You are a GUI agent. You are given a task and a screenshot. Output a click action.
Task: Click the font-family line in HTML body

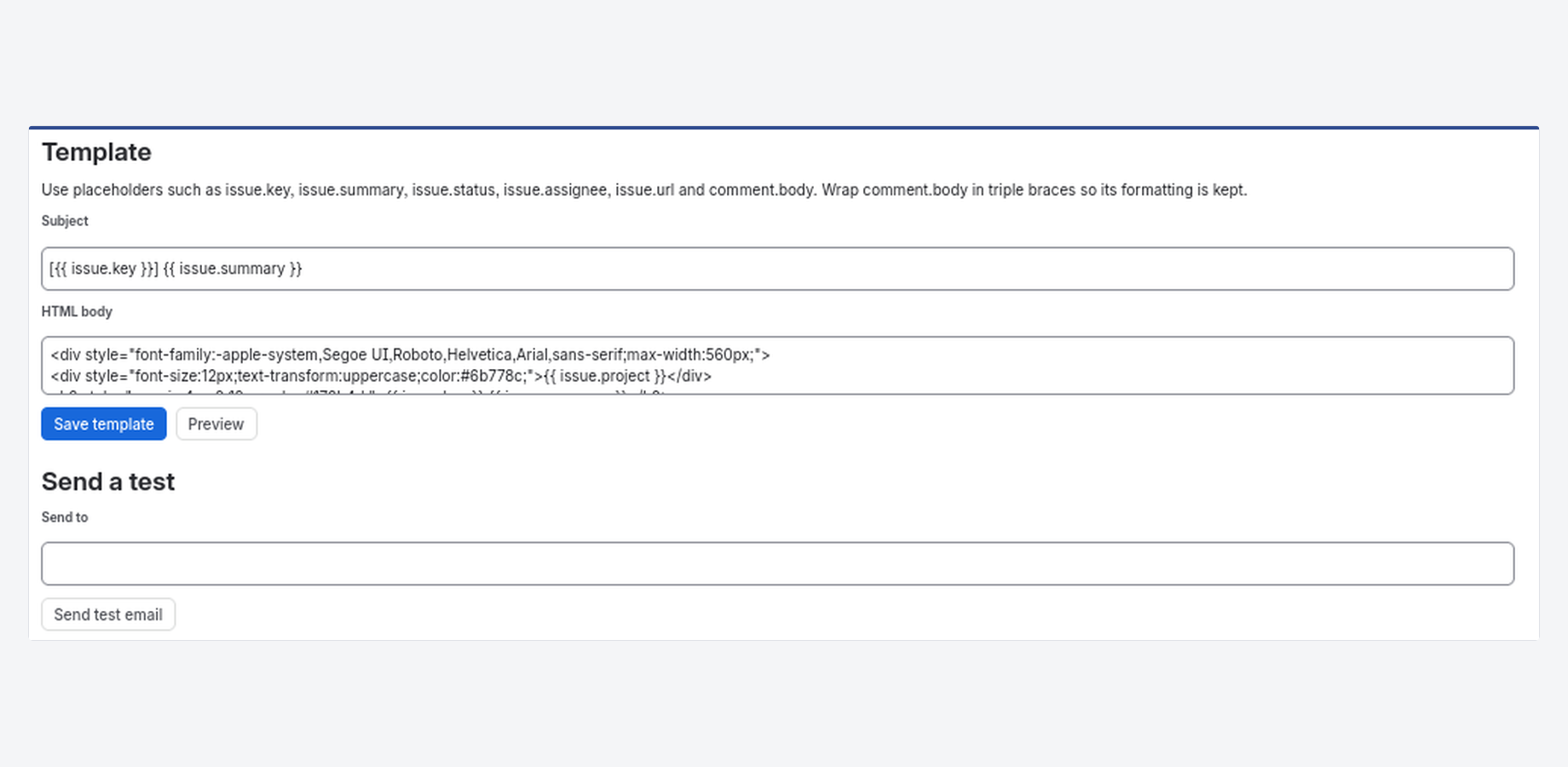410,355
